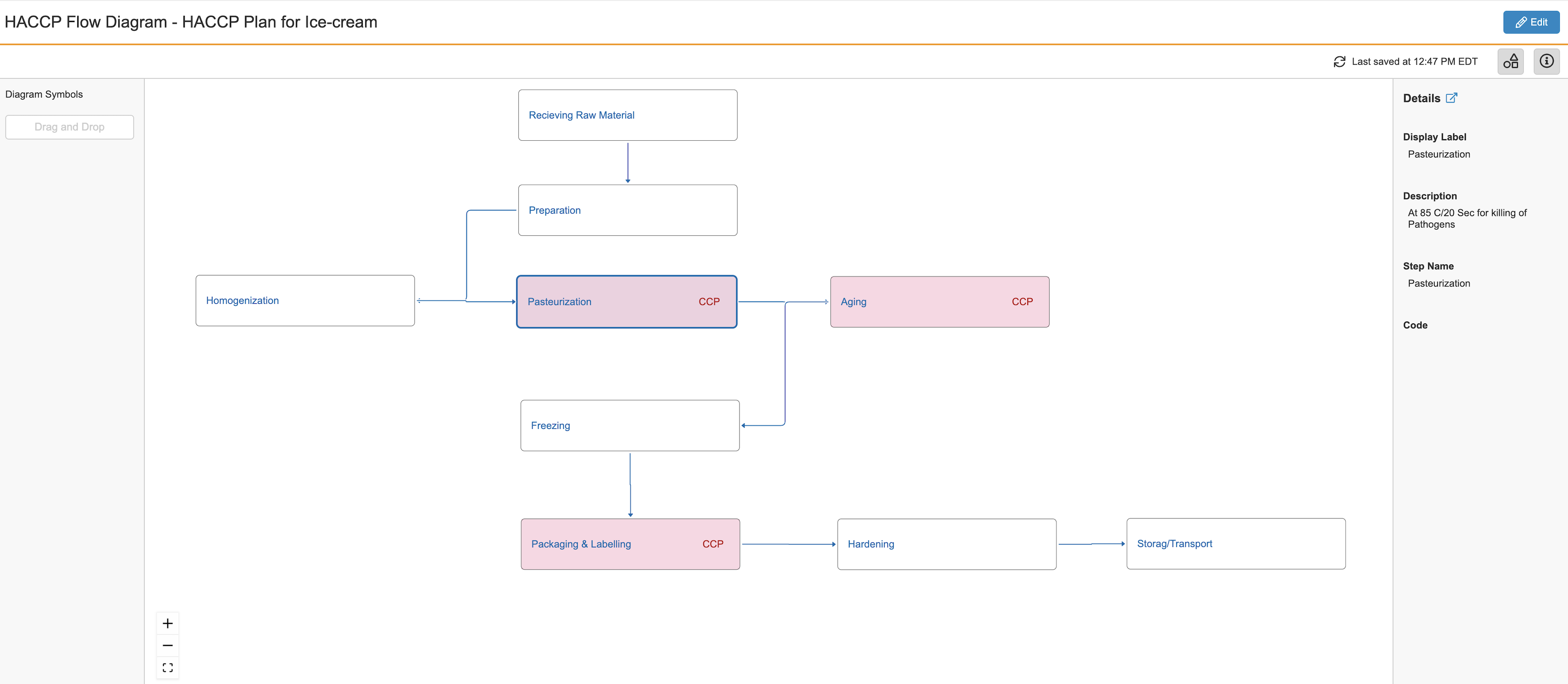
Task: Zoom out of the diagram canvas
Action: (167, 645)
